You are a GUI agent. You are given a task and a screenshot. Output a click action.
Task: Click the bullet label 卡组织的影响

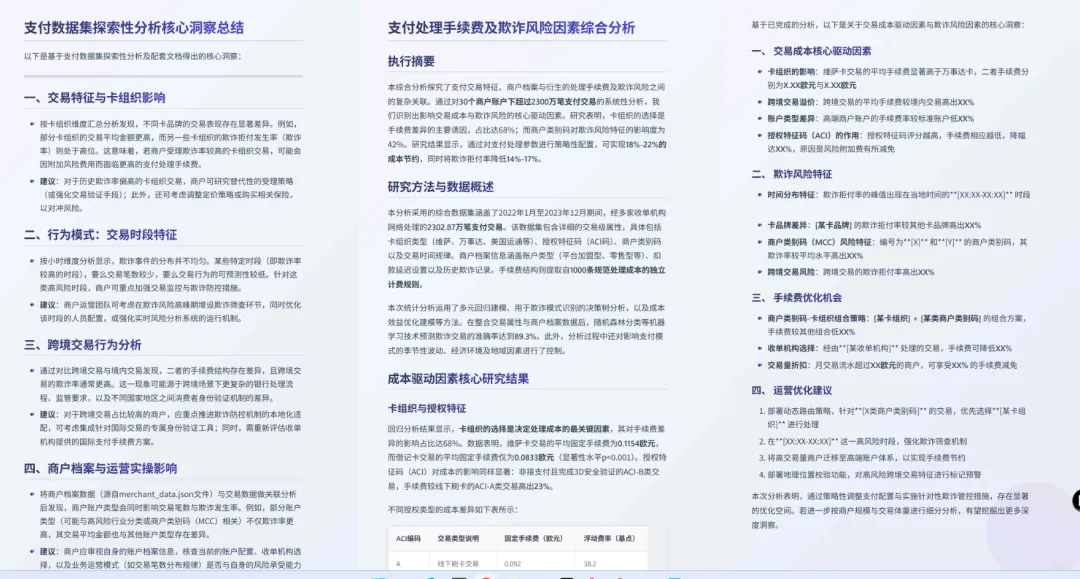[791, 72]
